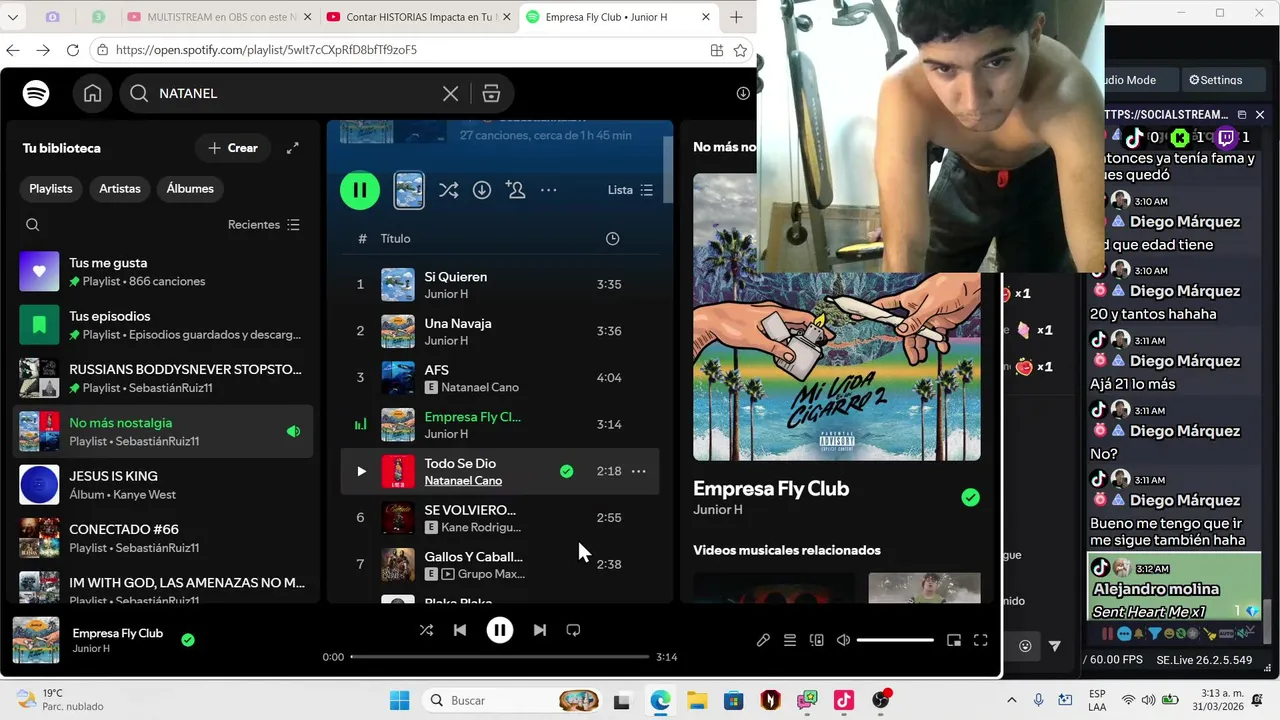1280x720 pixels.
Task: Toggle shuffle in the bottom player
Action: coord(426,630)
